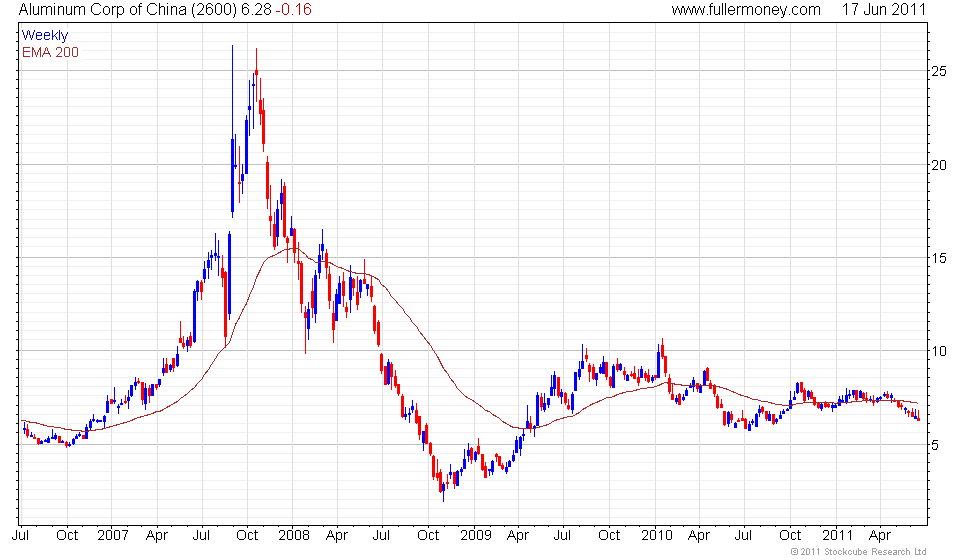This screenshot has width=980, height=560.
Task: Click the www.fullermoney.com text
Action: (746, 10)
